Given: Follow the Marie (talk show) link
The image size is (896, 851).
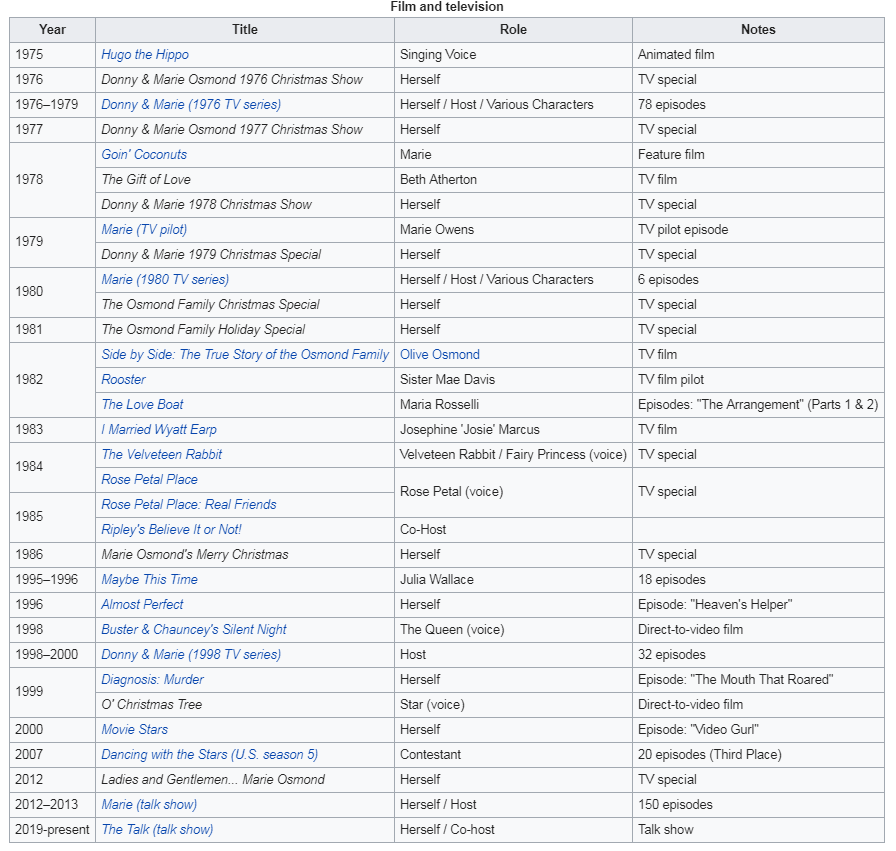Looking at the screenshot, I should [149, 805].
